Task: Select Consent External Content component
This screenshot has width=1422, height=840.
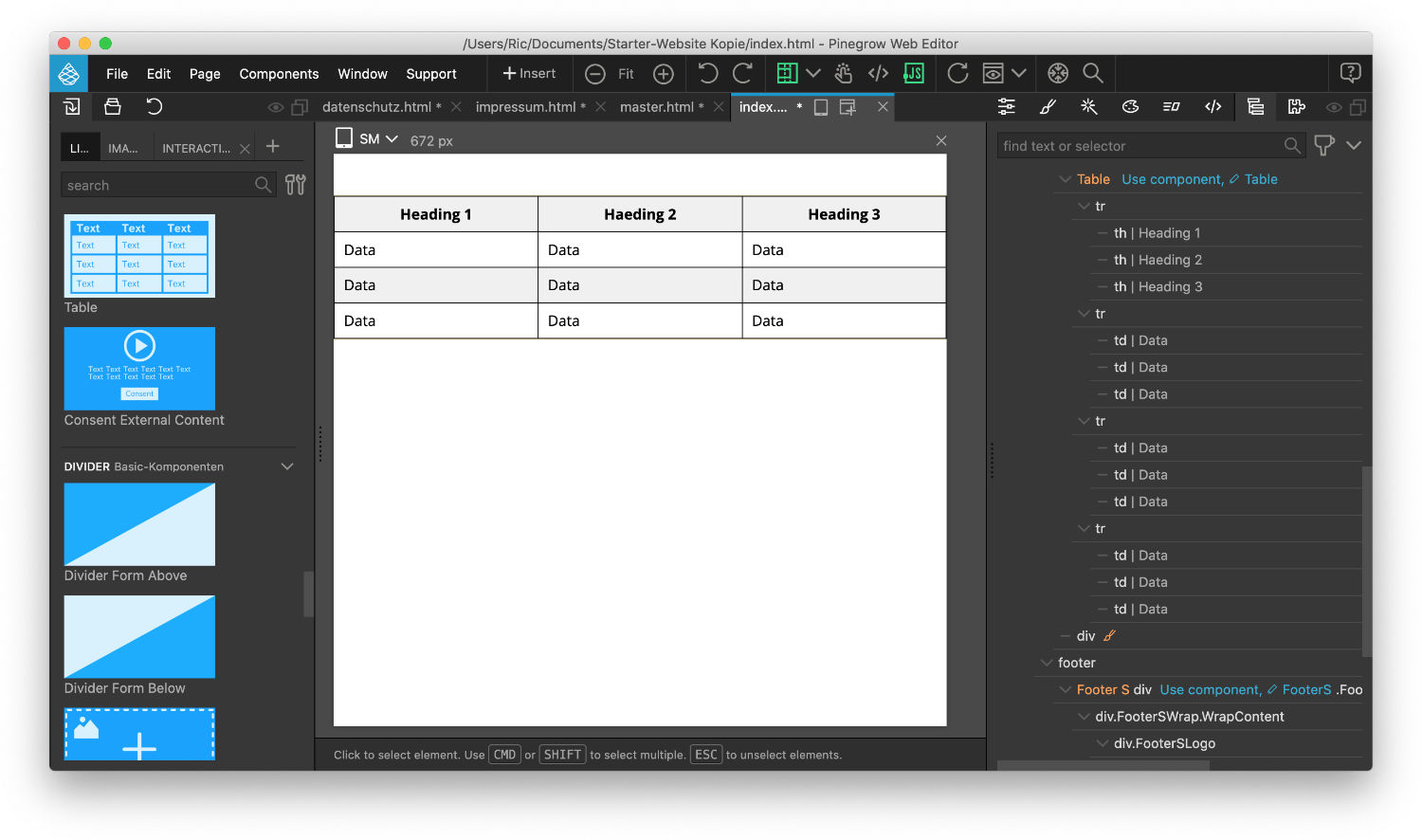Action: point(139,369)
